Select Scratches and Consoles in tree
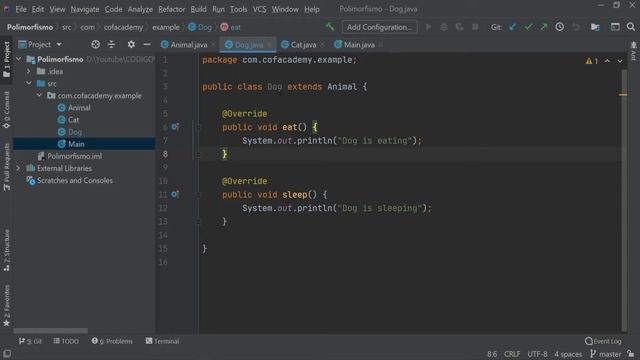The image size is (640, 360). pos(69,180)
